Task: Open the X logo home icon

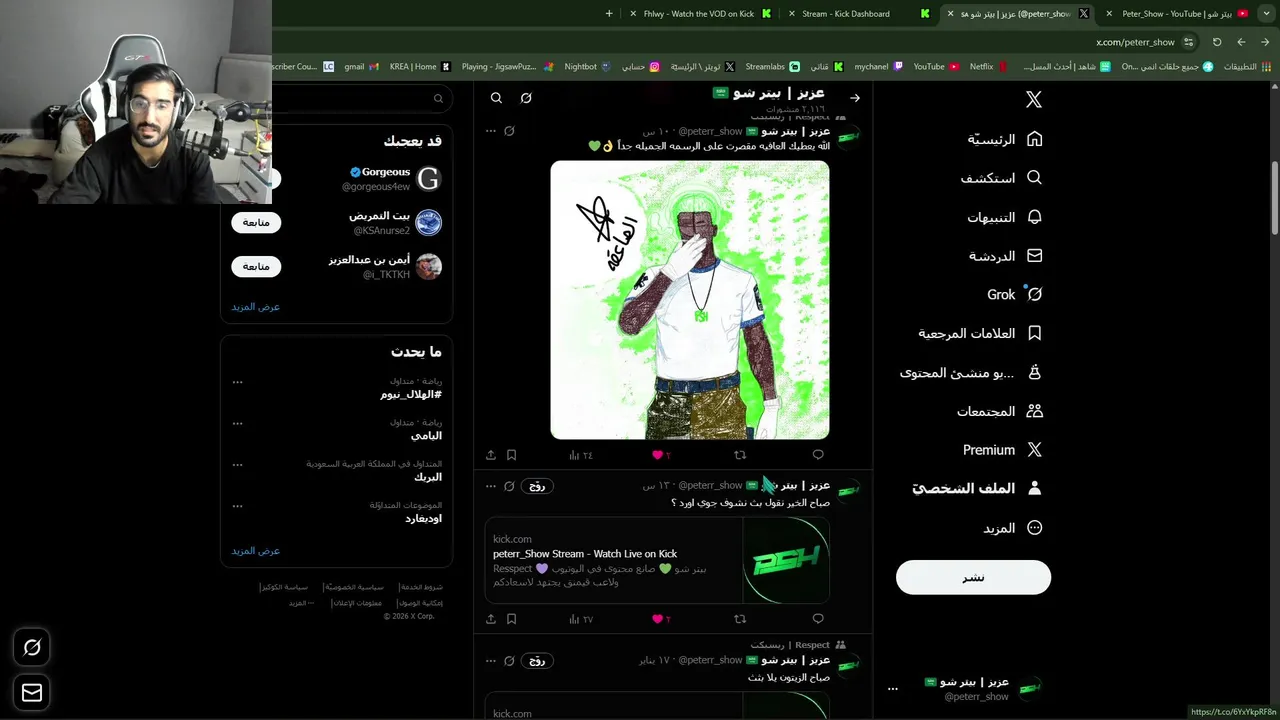Action: coord(1034,99)
